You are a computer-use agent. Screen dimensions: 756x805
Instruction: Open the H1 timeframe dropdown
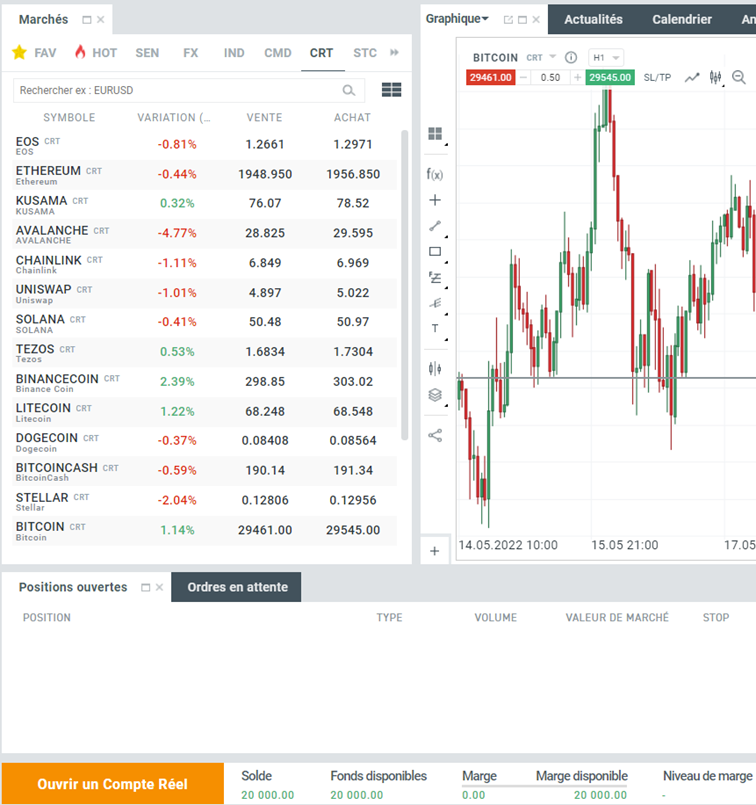click(606, 58)
